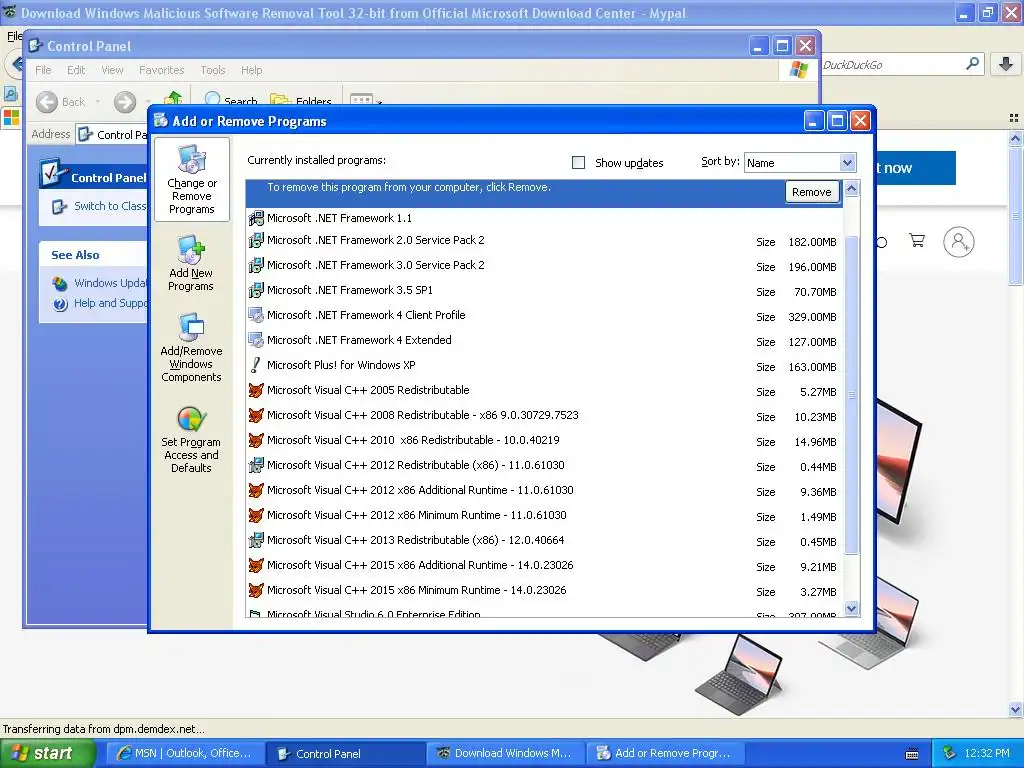
Task: Click the browser downloads arrow icon
Action: (1006, 64)
